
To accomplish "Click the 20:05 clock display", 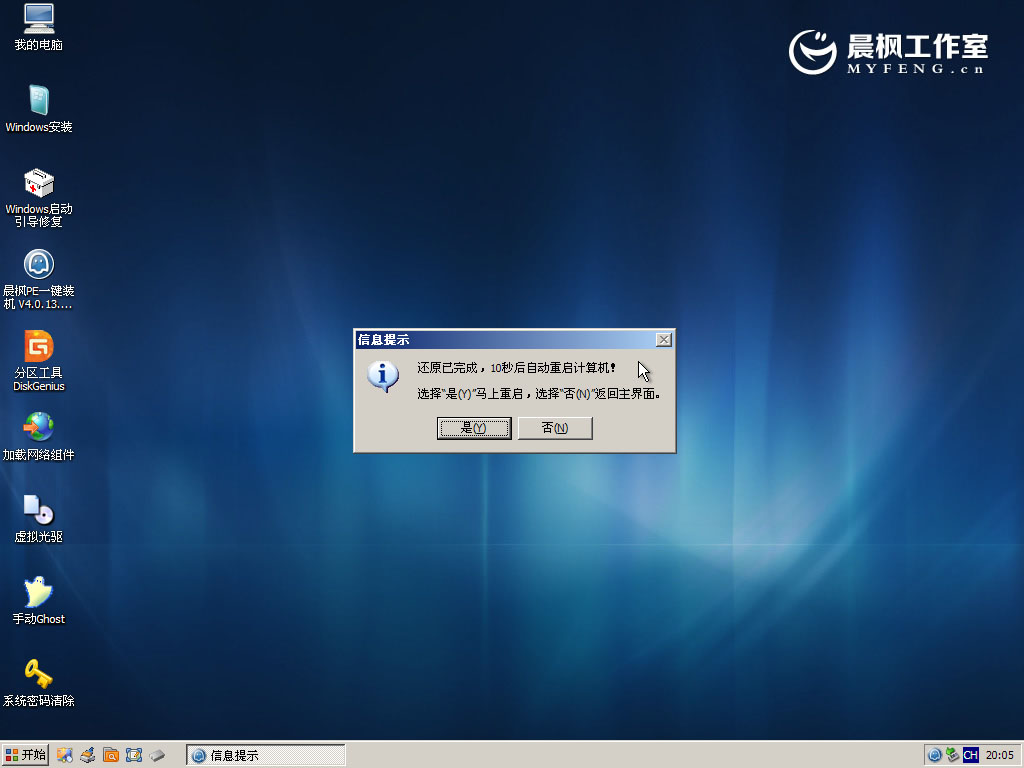I will point(999,755).
